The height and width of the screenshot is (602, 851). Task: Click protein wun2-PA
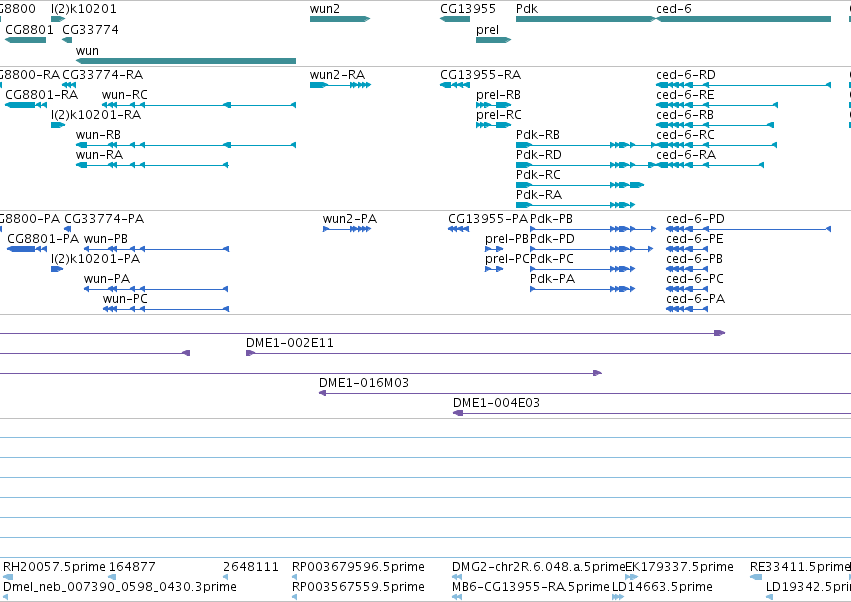pyautogui.click(x=350, y=219)
